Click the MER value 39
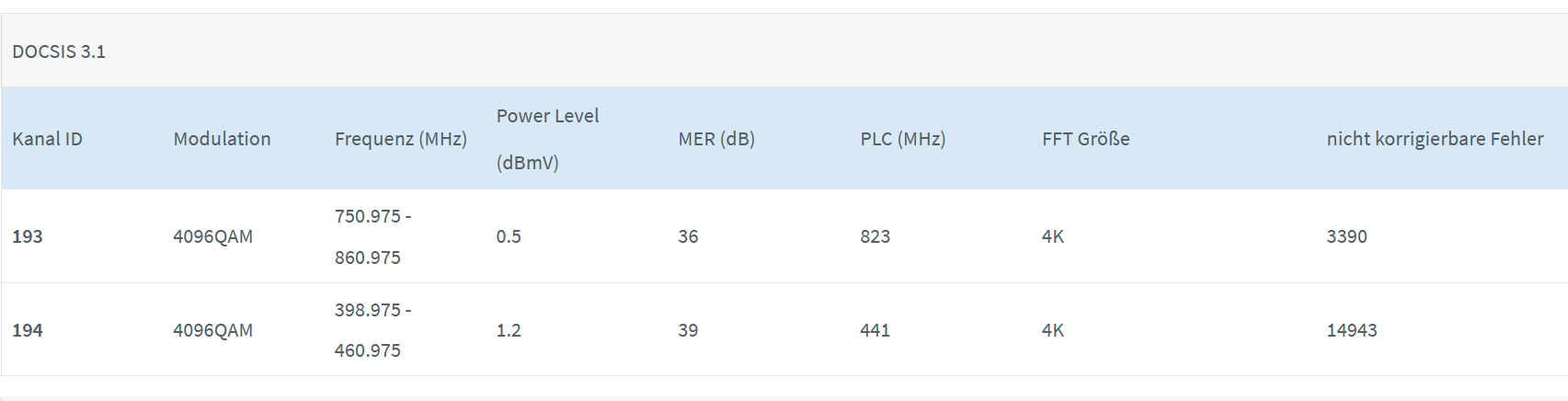This screenshot has width=1568, height=401. pos(688,330)
